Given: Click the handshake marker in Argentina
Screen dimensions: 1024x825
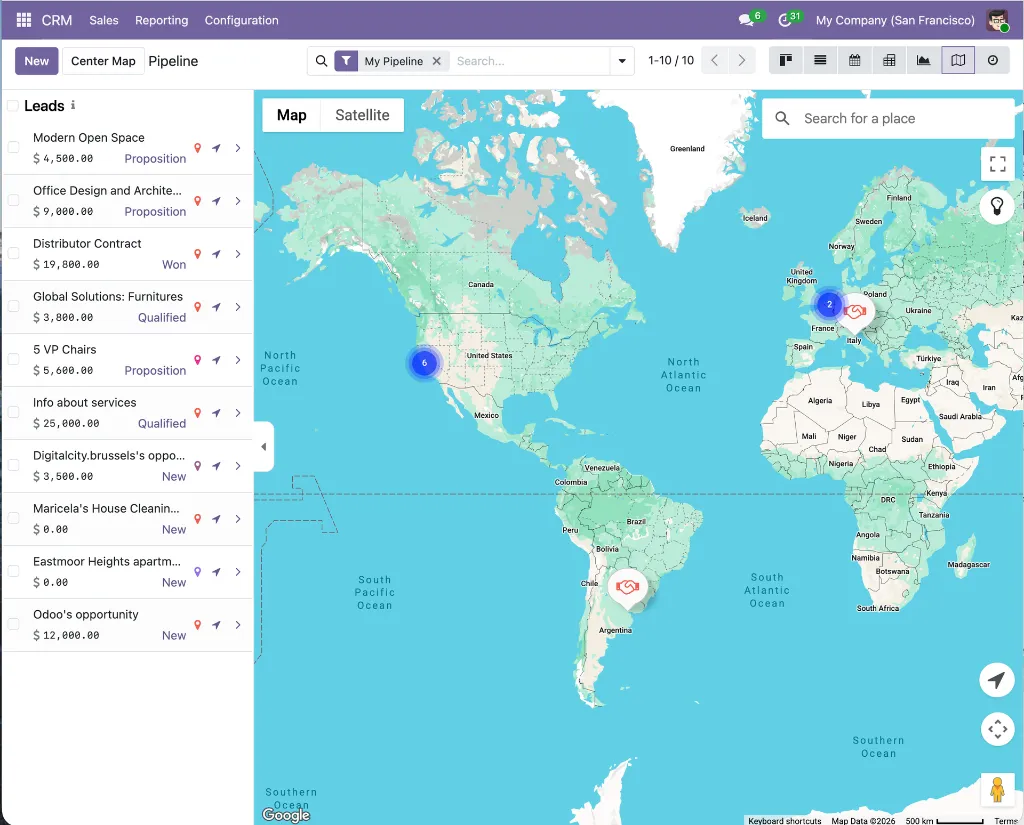Looking at the screenshot, I should [627, 587].
